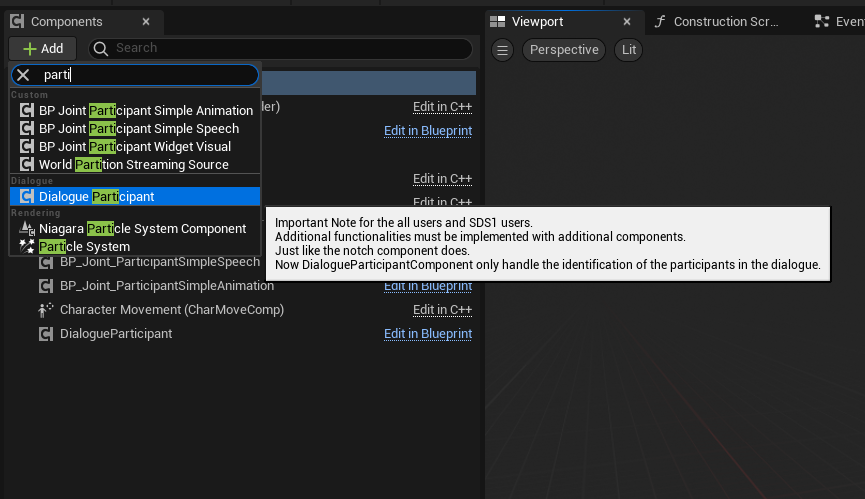Select Dialogue Participant from the list
Viewport: 865px width, 499px height.
[x=96, y=197]
